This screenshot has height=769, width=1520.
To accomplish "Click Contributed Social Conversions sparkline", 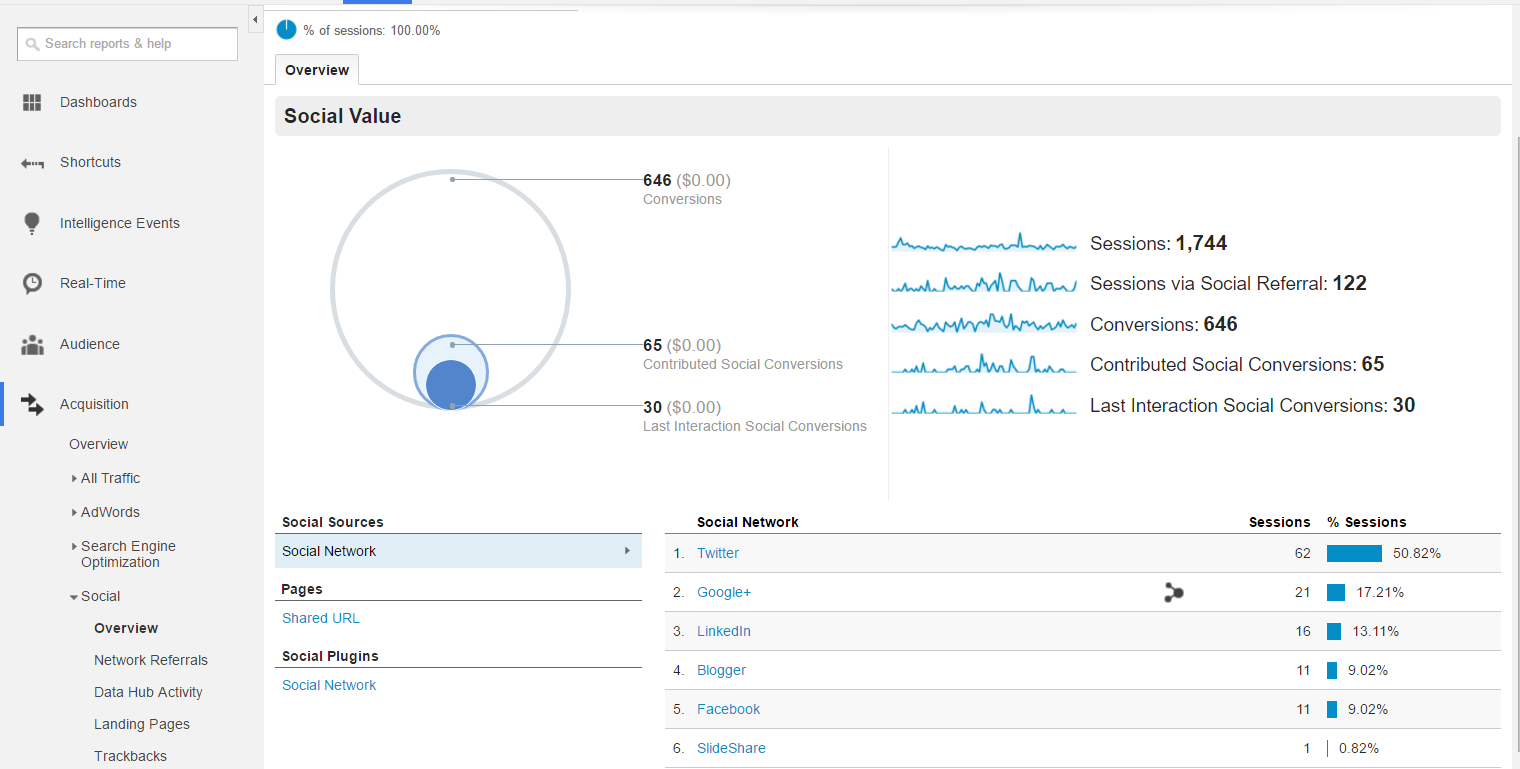I will 984,364.
